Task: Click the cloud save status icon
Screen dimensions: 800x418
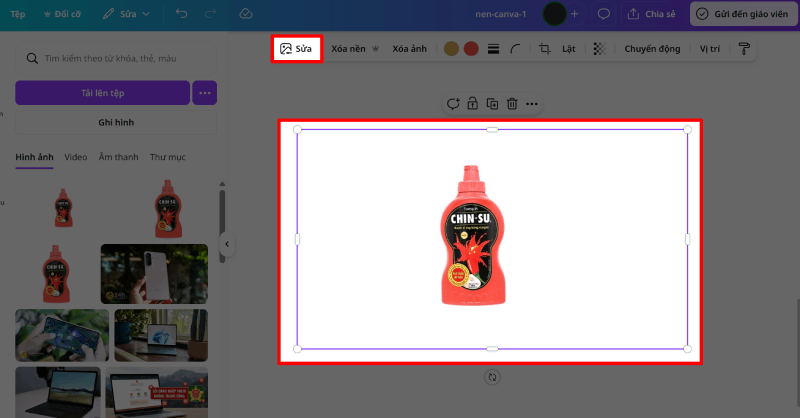Action: tap(247, 14)
